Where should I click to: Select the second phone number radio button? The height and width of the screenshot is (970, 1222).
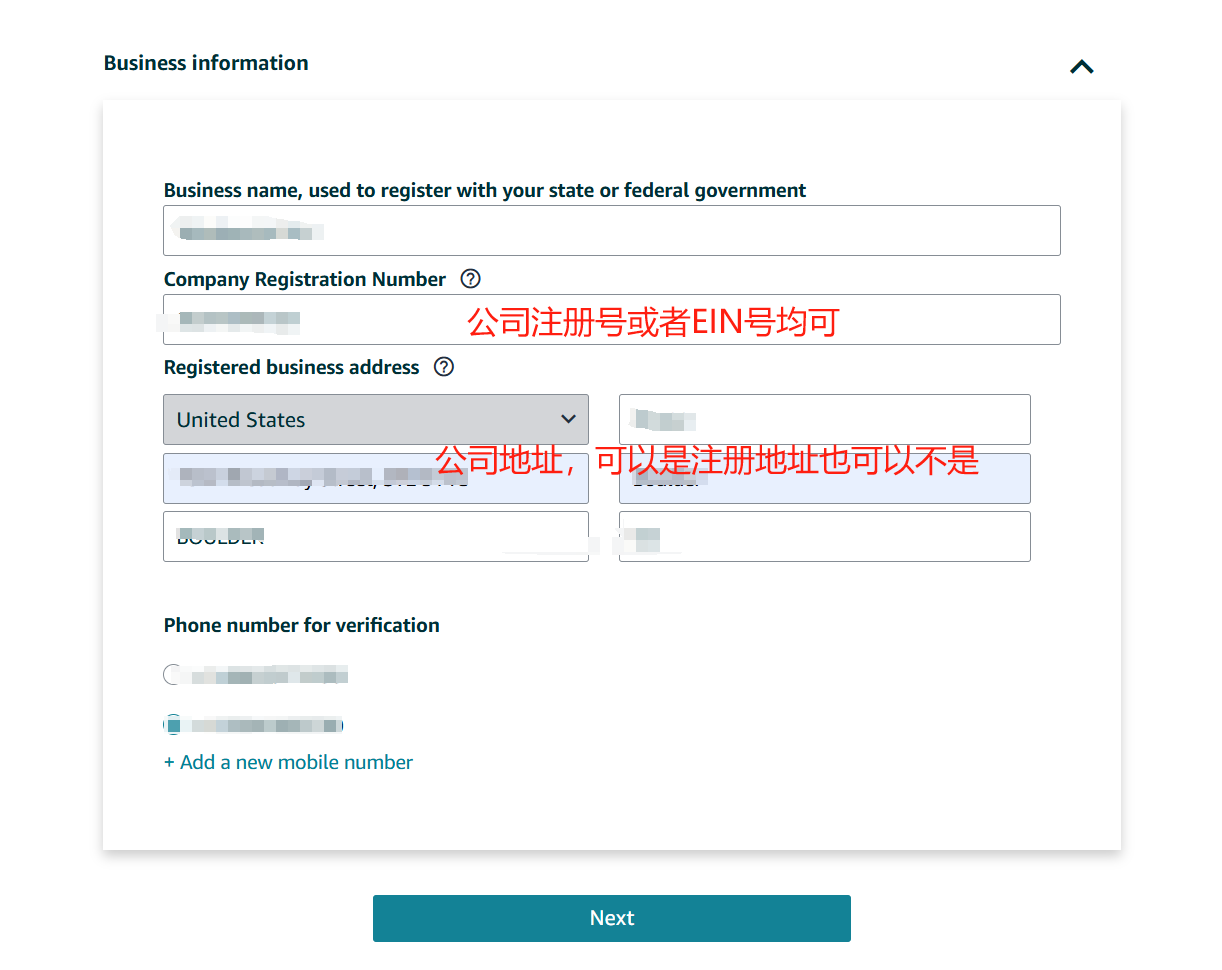coord(173,724)
